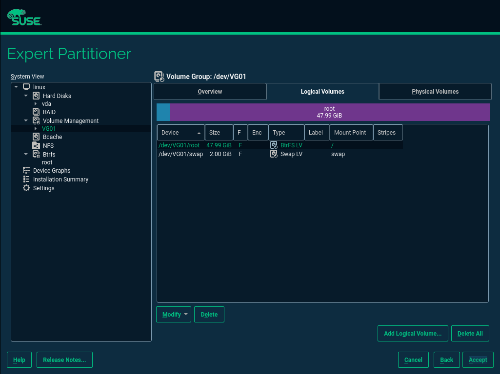The width and height of the screenshot is (500, 374).
Task: Select the Logical Volumes tab
Action: [322, 92]
